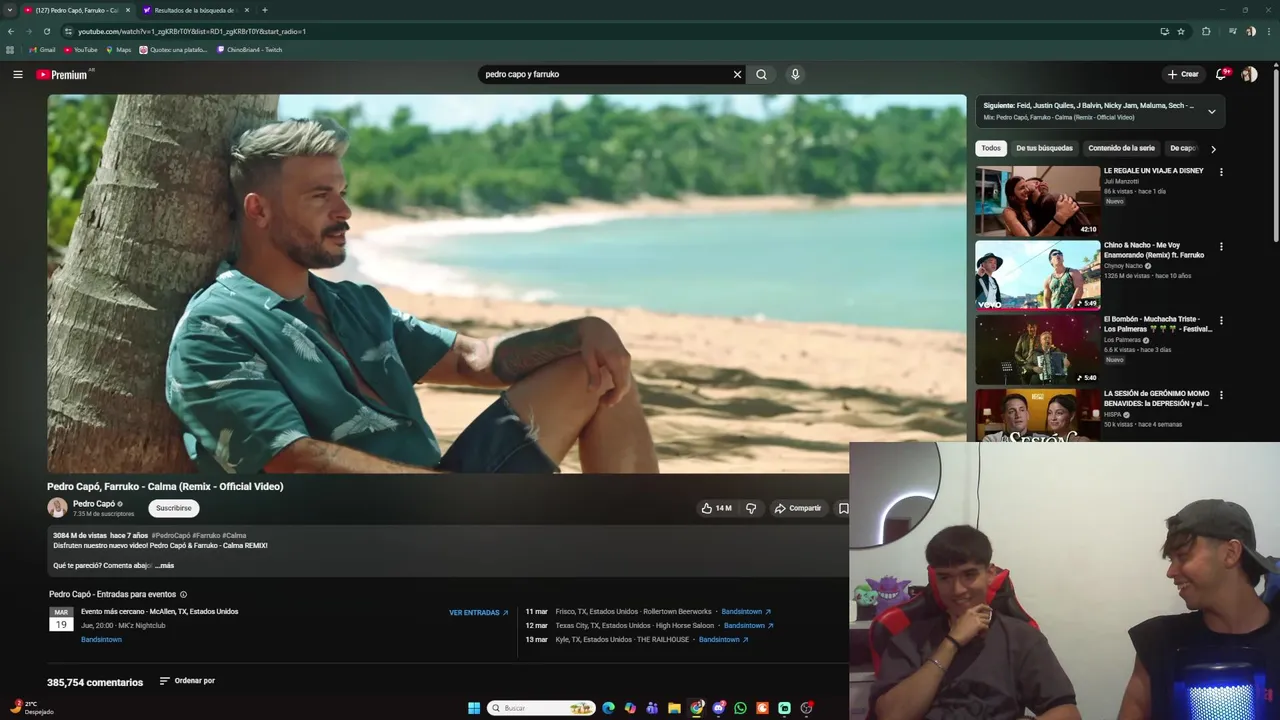This screenshot has height=720, width=1280.
Task: Click the YouTube Premium logo
Action: [62, 74]
